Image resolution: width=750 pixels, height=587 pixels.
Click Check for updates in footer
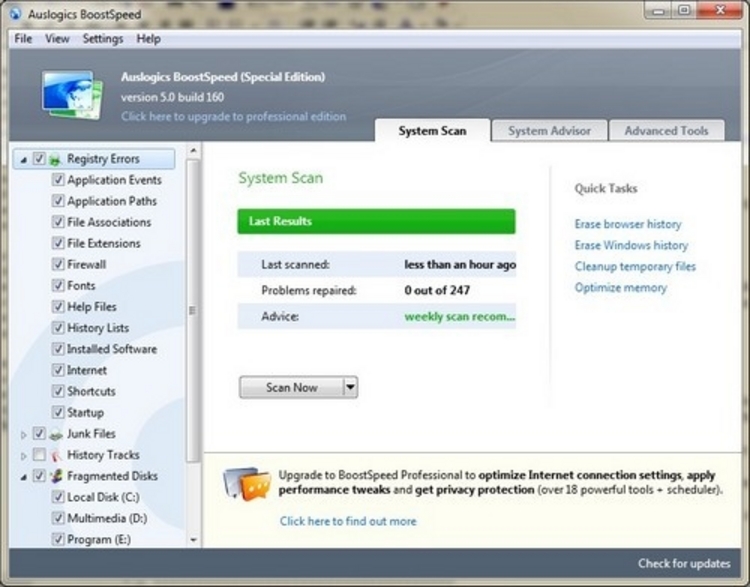pyautogui.click(x=684, y=563)
